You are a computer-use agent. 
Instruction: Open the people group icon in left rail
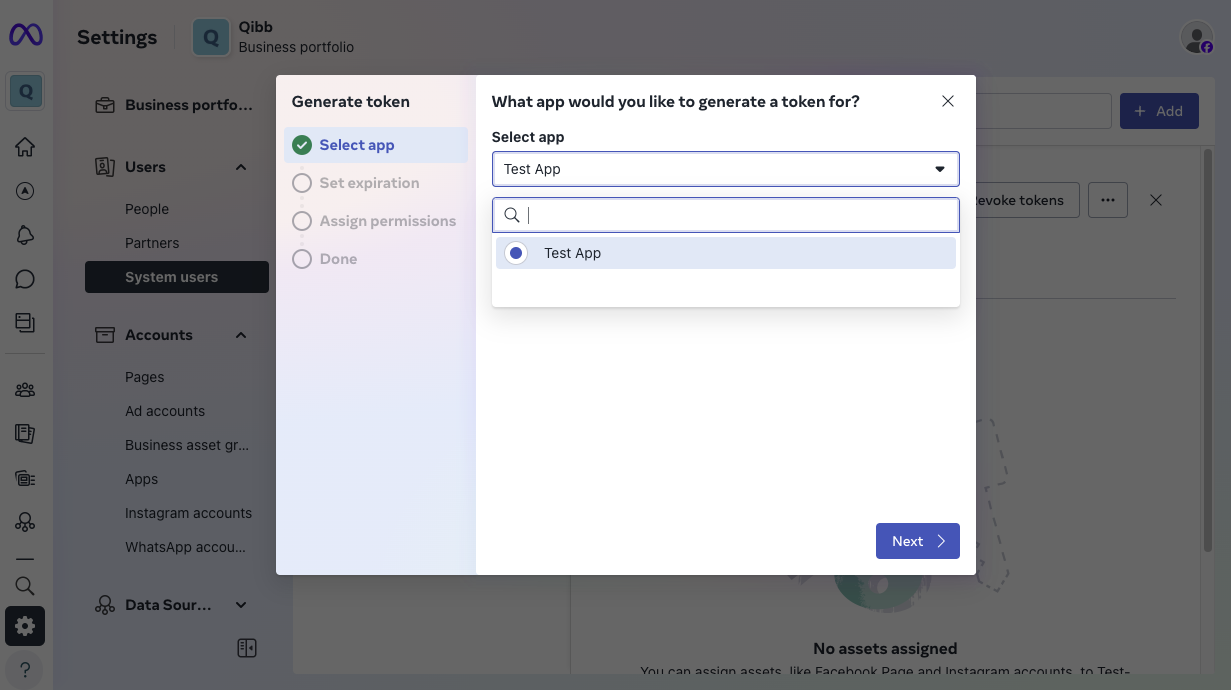(25, 389)
